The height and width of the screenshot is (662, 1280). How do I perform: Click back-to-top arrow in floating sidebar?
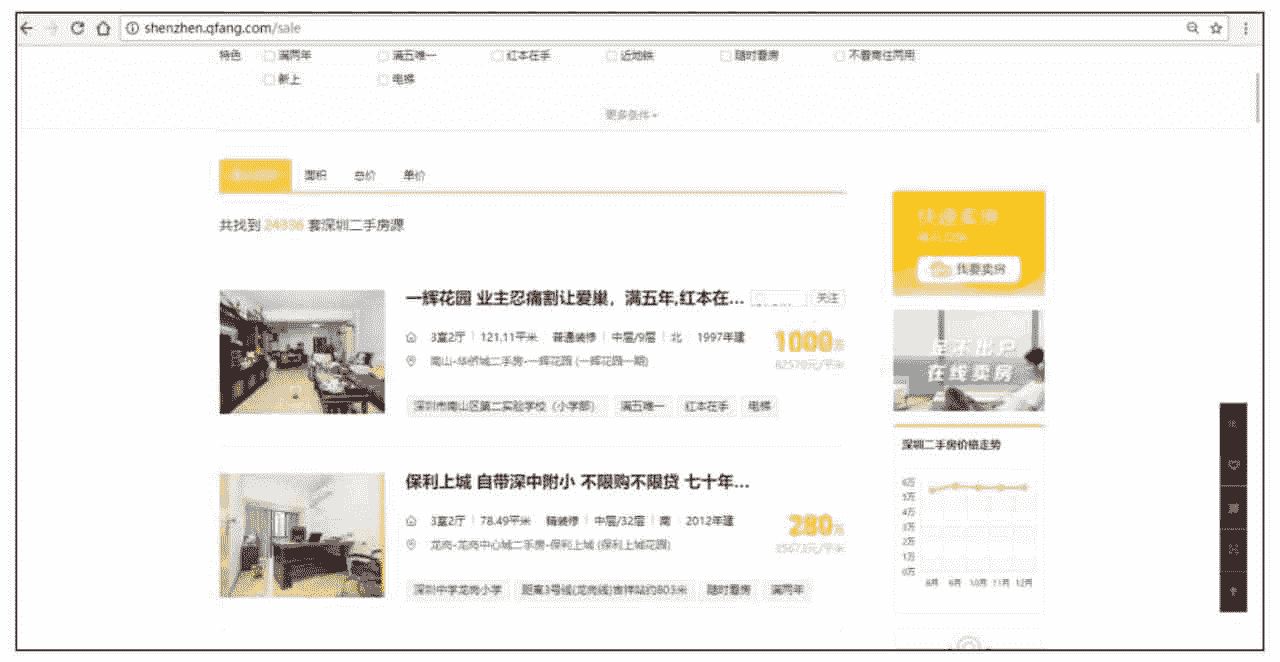pos(1233,592)
